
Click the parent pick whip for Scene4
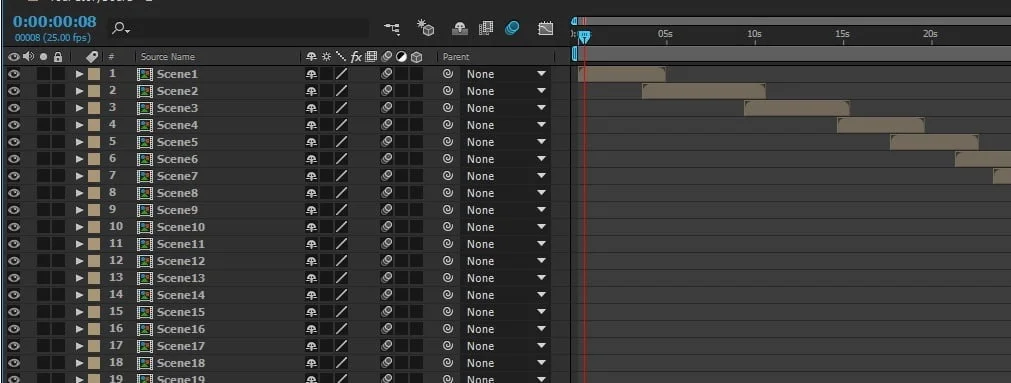click(x=448, y=125)
